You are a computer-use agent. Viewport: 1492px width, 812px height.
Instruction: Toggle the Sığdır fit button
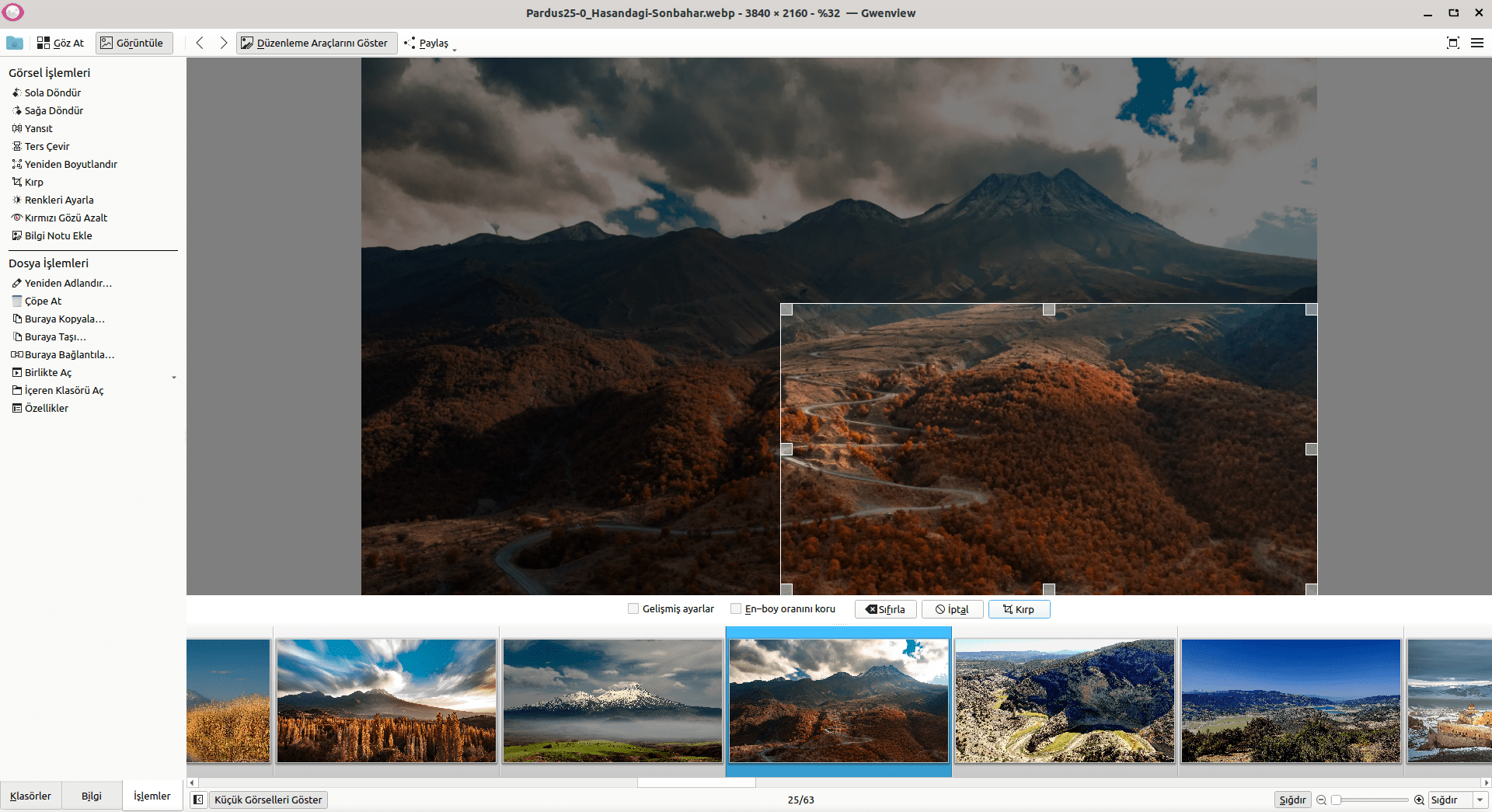point(1292,800)
